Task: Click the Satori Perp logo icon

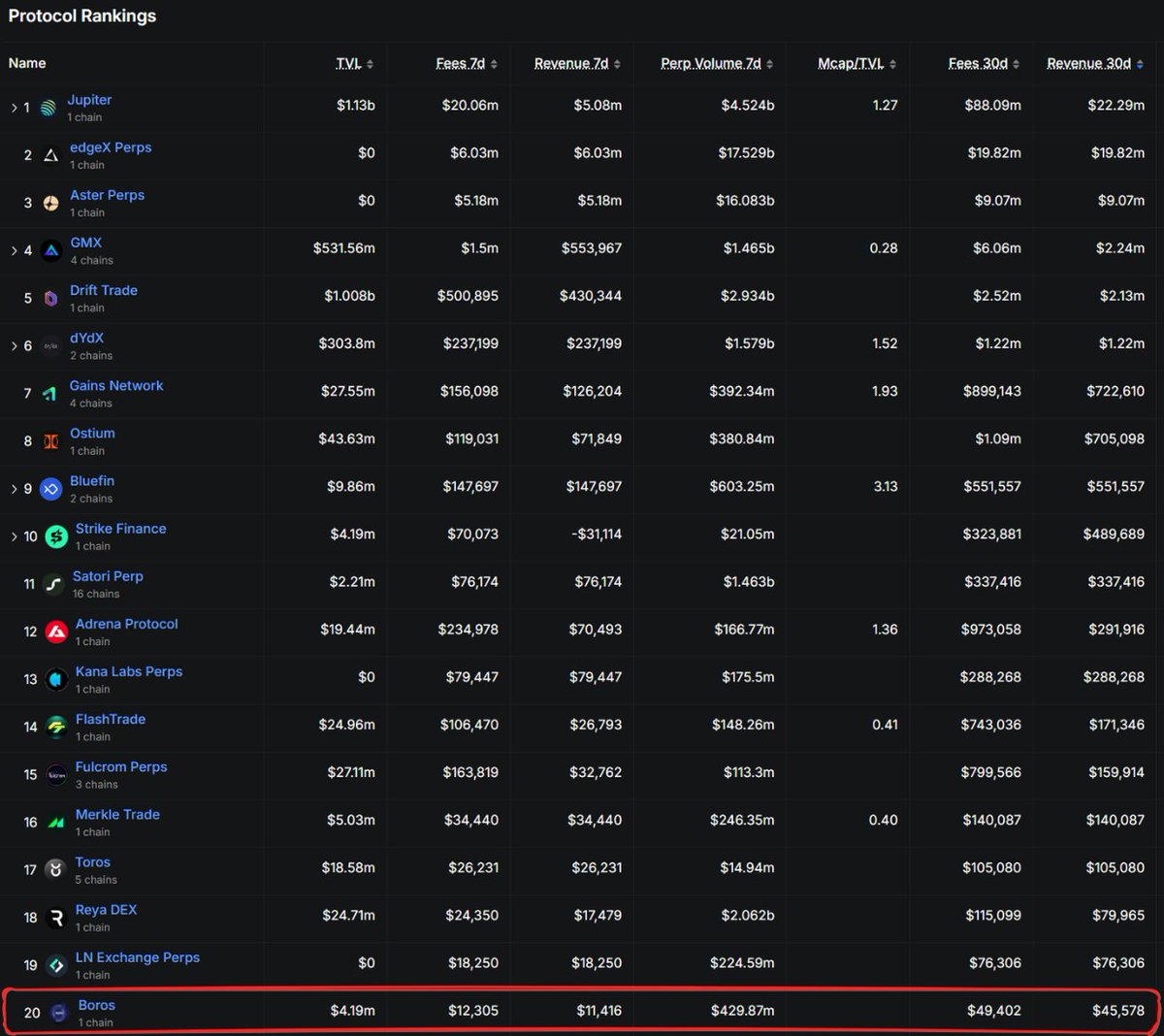Action: tap(54, 584)
